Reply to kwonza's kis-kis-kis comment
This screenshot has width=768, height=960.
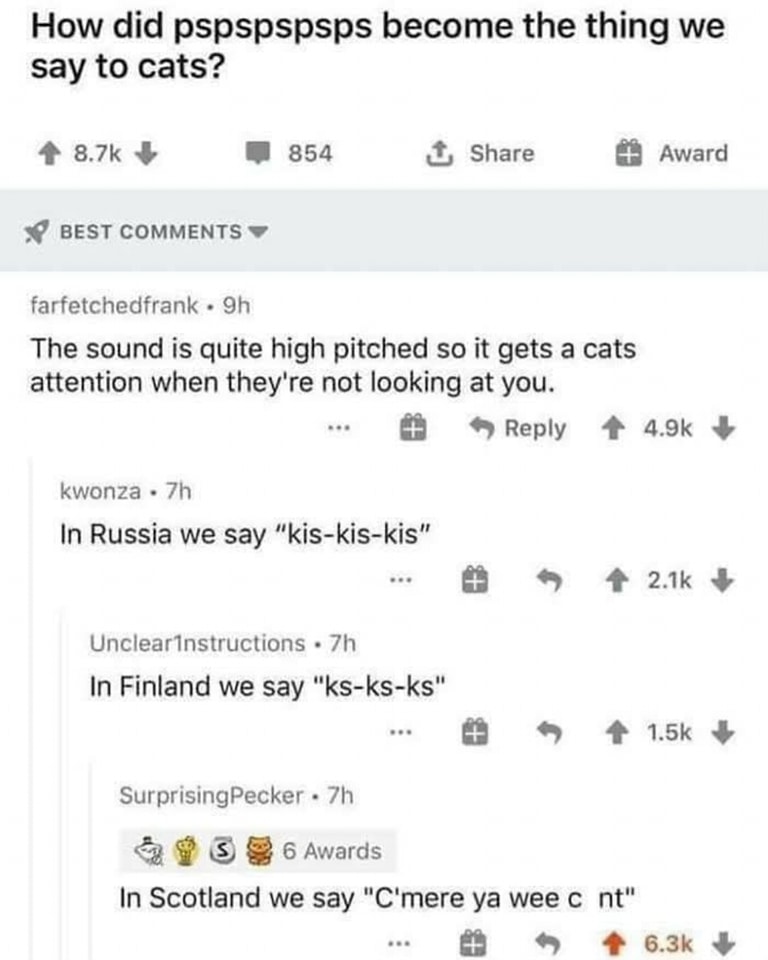549,579
